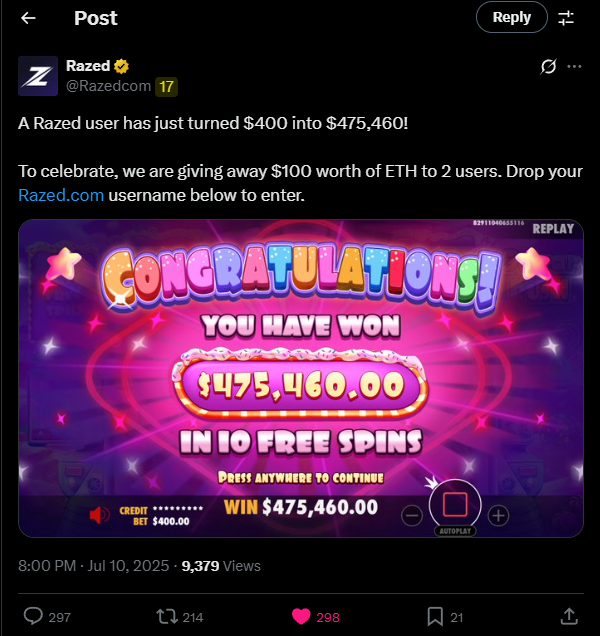Click the Reply button
The width and height of the screenshot is (600, 636).
(512, 17)
